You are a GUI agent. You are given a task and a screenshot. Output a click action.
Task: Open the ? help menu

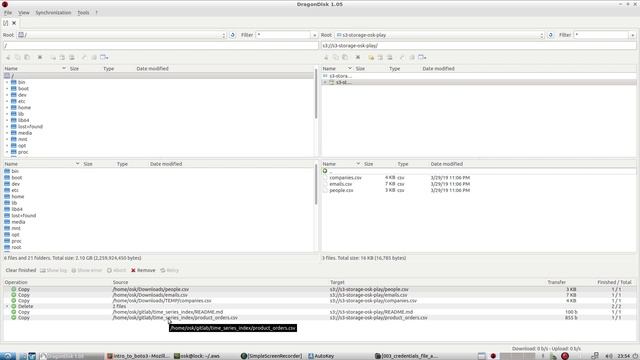[x=97, y=13]
